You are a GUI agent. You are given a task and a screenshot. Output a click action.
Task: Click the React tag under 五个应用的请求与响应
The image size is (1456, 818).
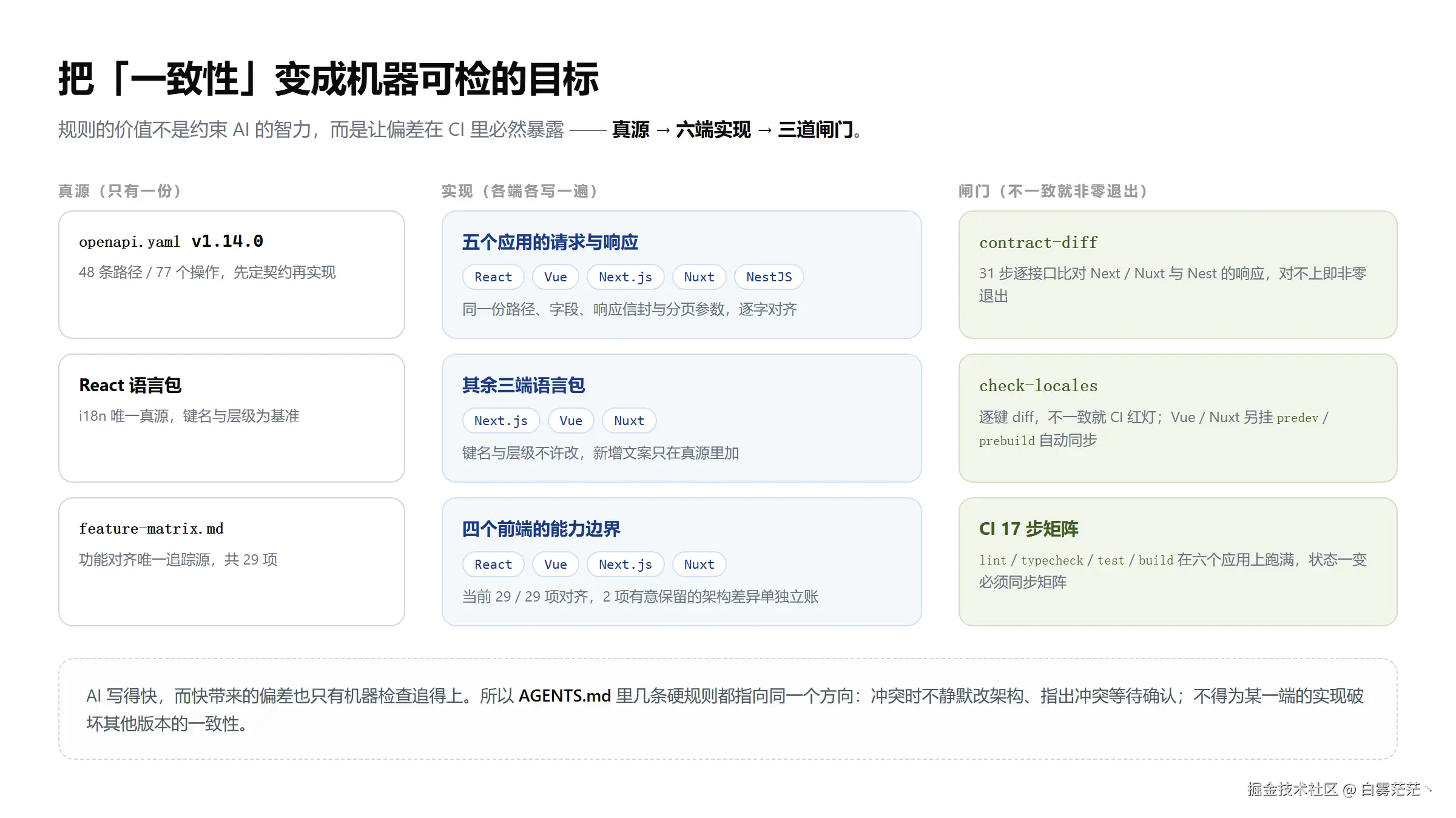tap(493, 277)
